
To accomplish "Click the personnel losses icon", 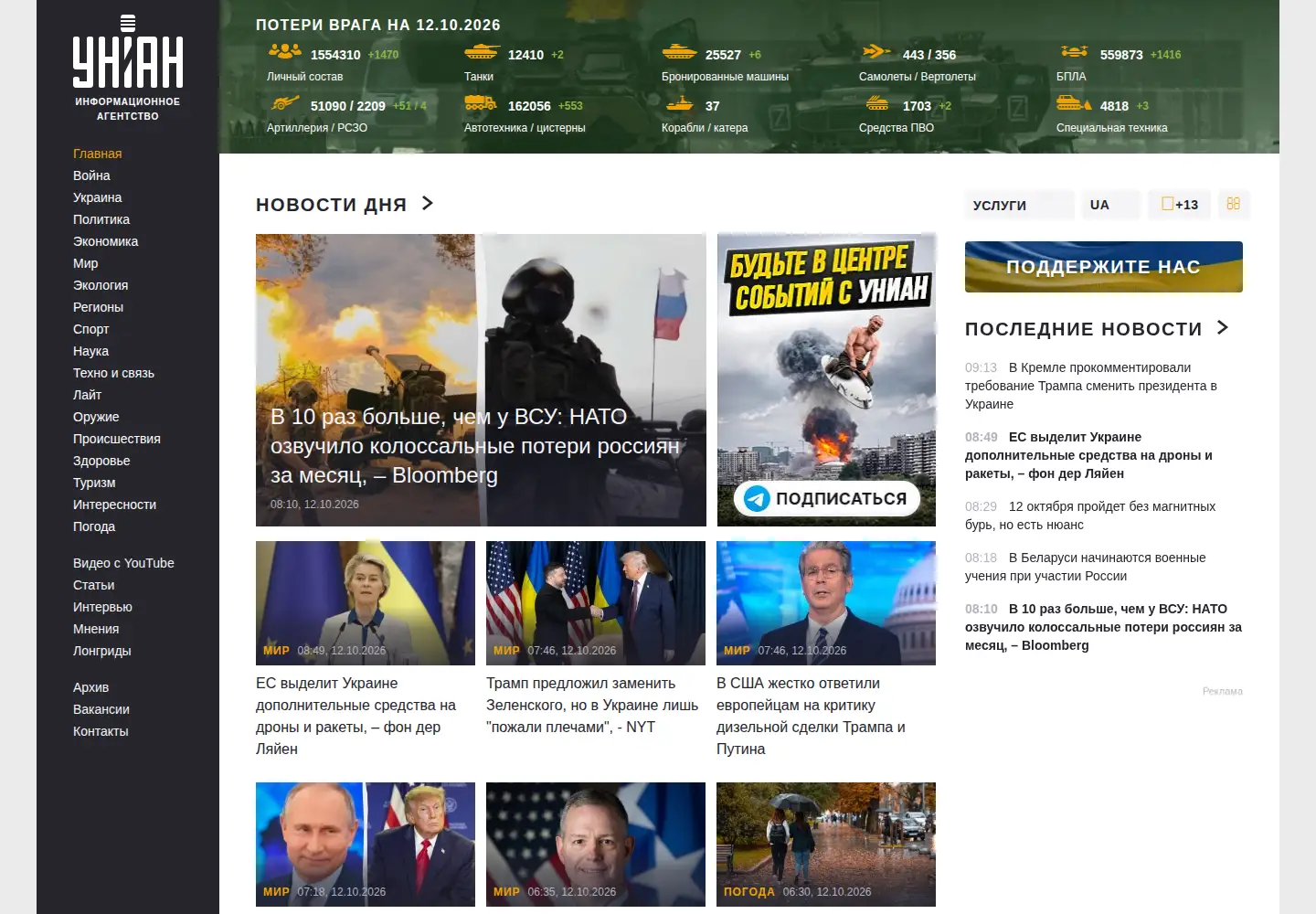I will [x=285, y=52].
